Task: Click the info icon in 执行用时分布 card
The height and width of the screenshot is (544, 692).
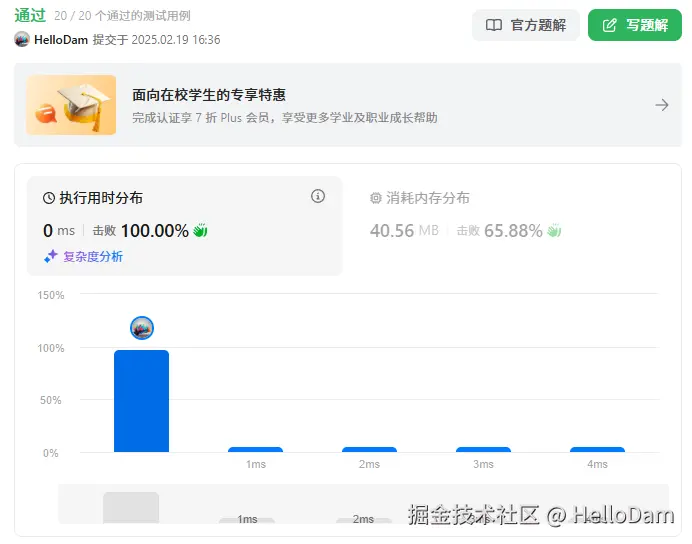Action: (x=318, y=196)
